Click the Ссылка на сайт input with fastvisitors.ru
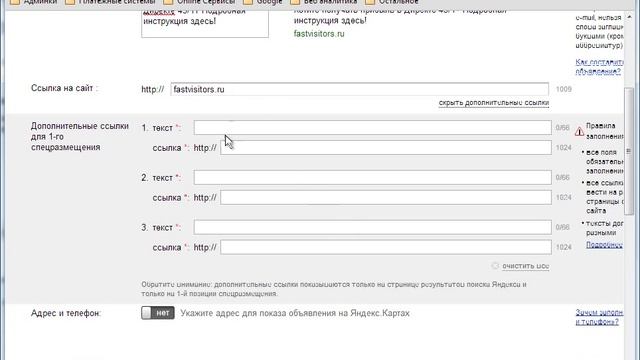640x360 pixels. point(360,89)
